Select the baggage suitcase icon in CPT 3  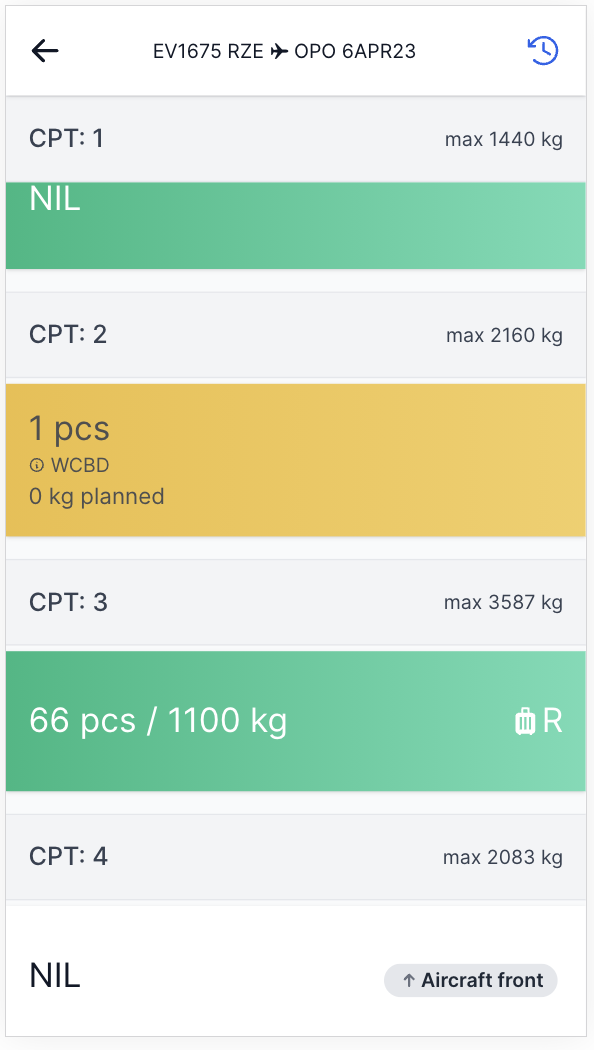click(524, 720)
